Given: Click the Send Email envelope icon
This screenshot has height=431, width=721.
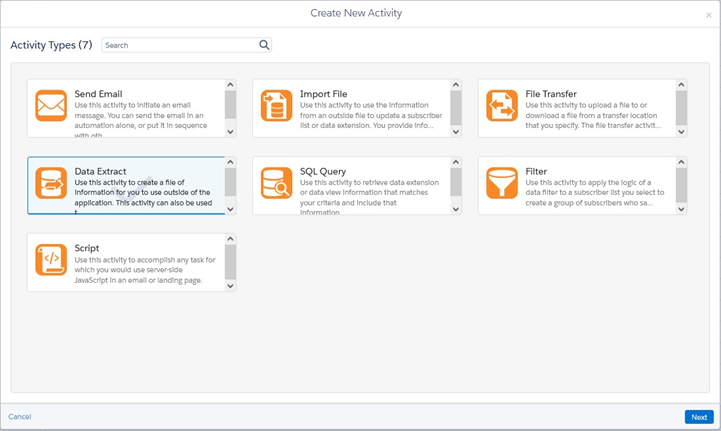Looking at the screenshot, I should (x=51, y=106).
